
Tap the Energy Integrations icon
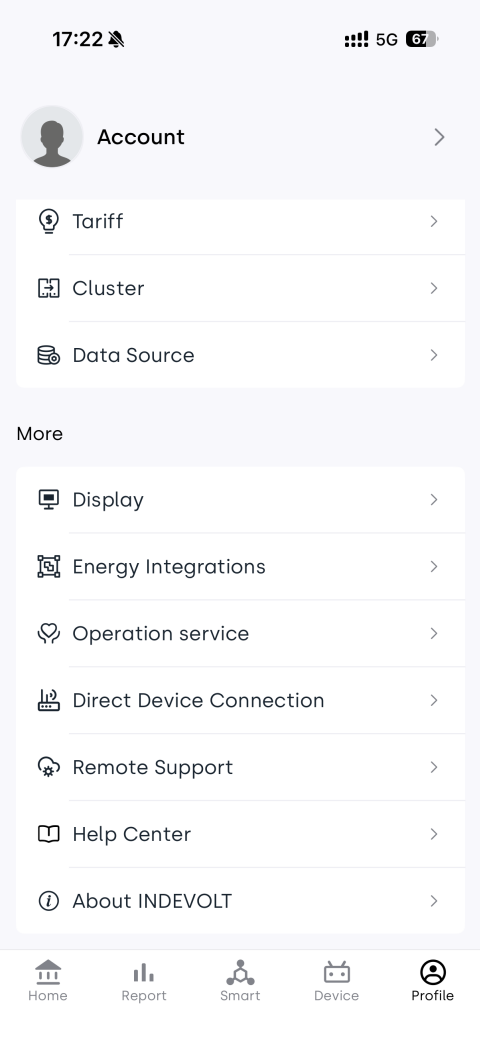click(x=48, y=567)
